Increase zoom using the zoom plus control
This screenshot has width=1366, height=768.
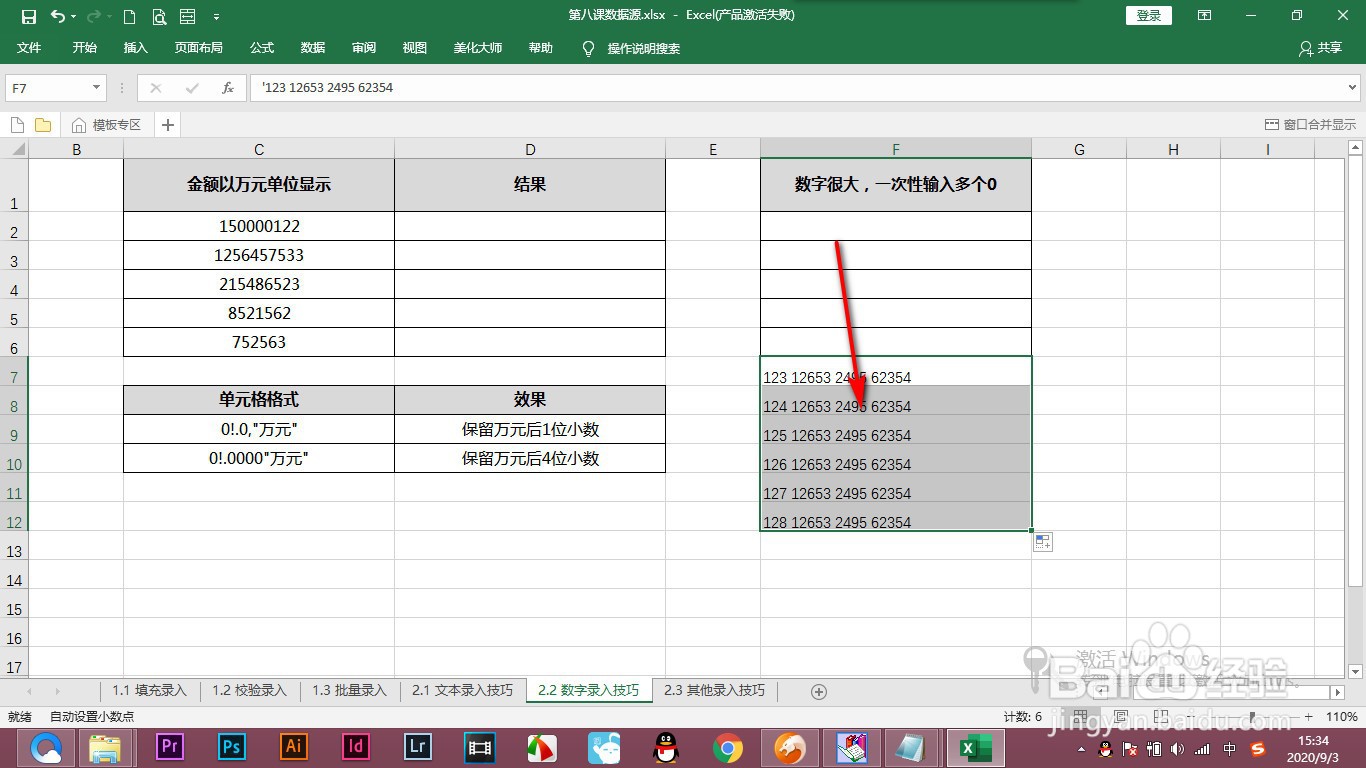pyautogui.click(x=1308, y=716)
